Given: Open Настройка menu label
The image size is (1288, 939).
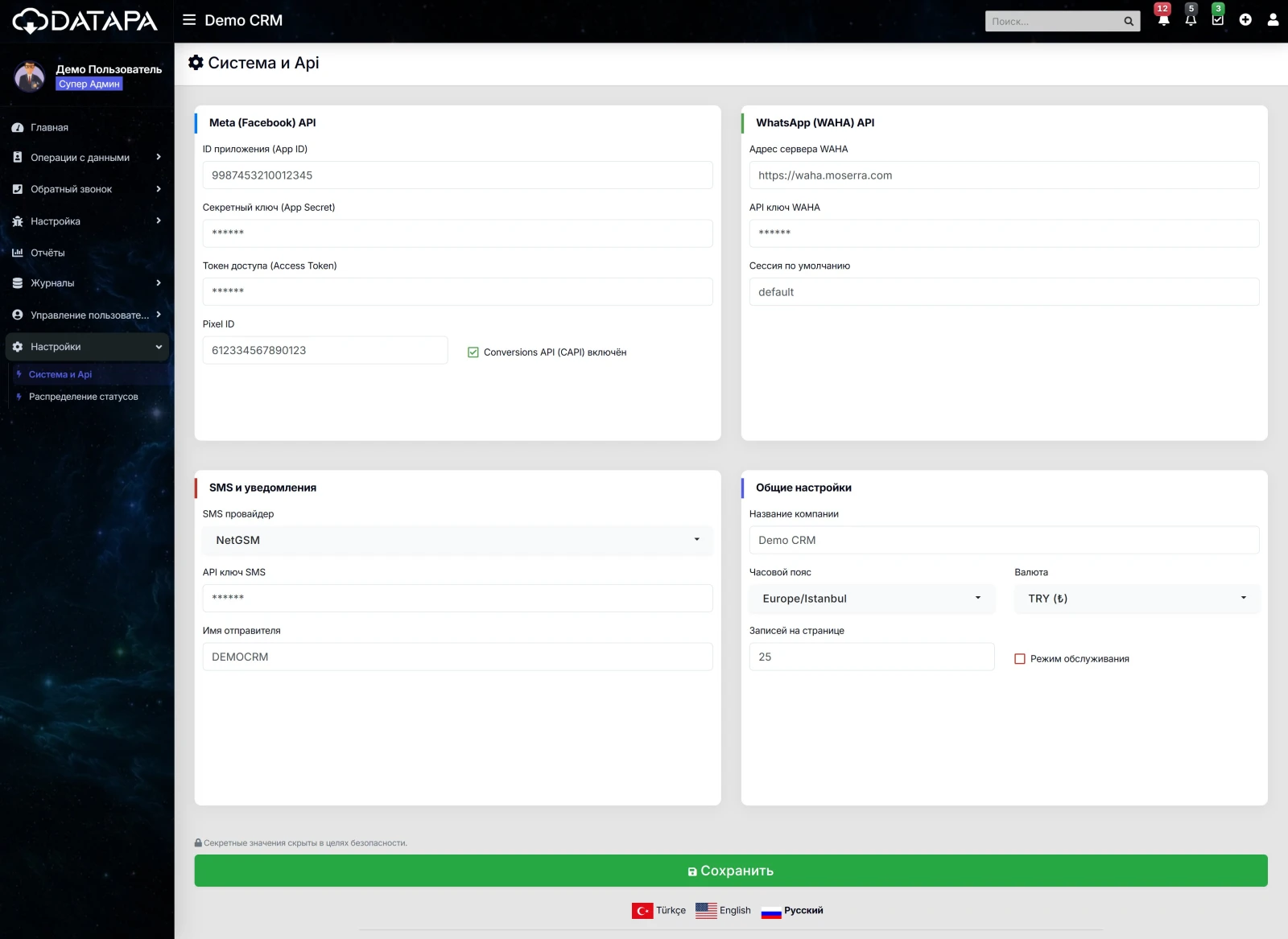Looking at the screenshot, I should [56, 221].
